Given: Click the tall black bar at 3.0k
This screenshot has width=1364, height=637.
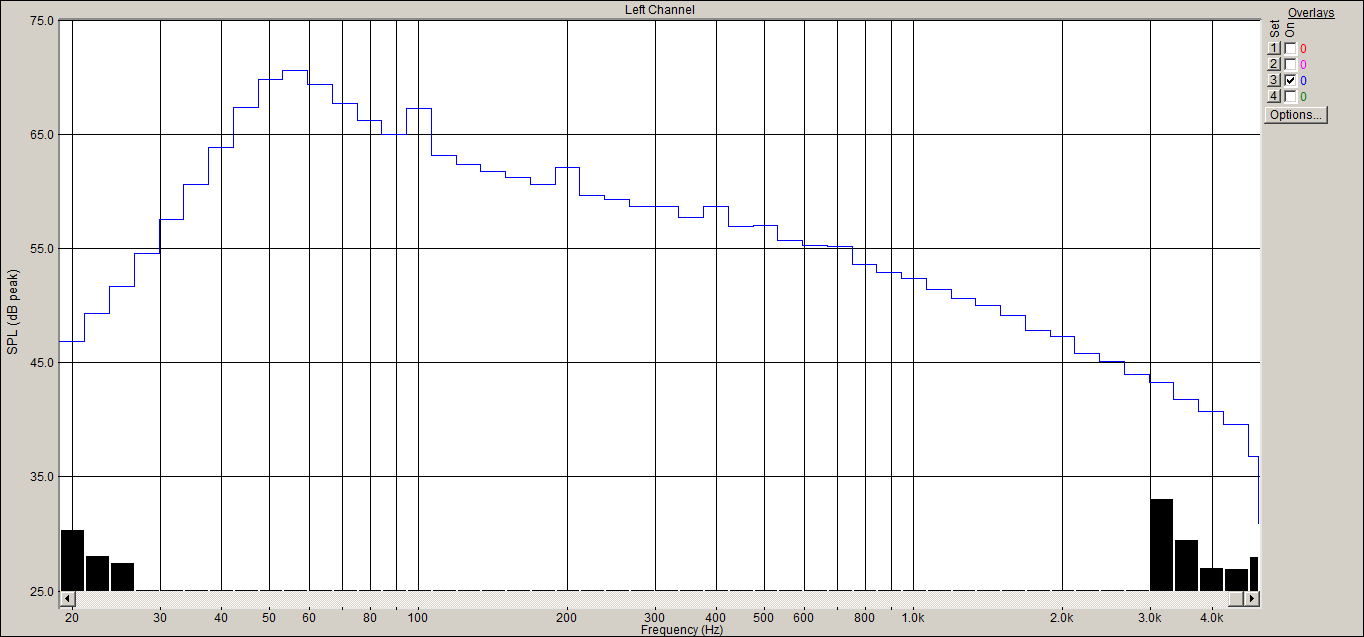Looking at the screenshot, I should (x=1161, y=545).
